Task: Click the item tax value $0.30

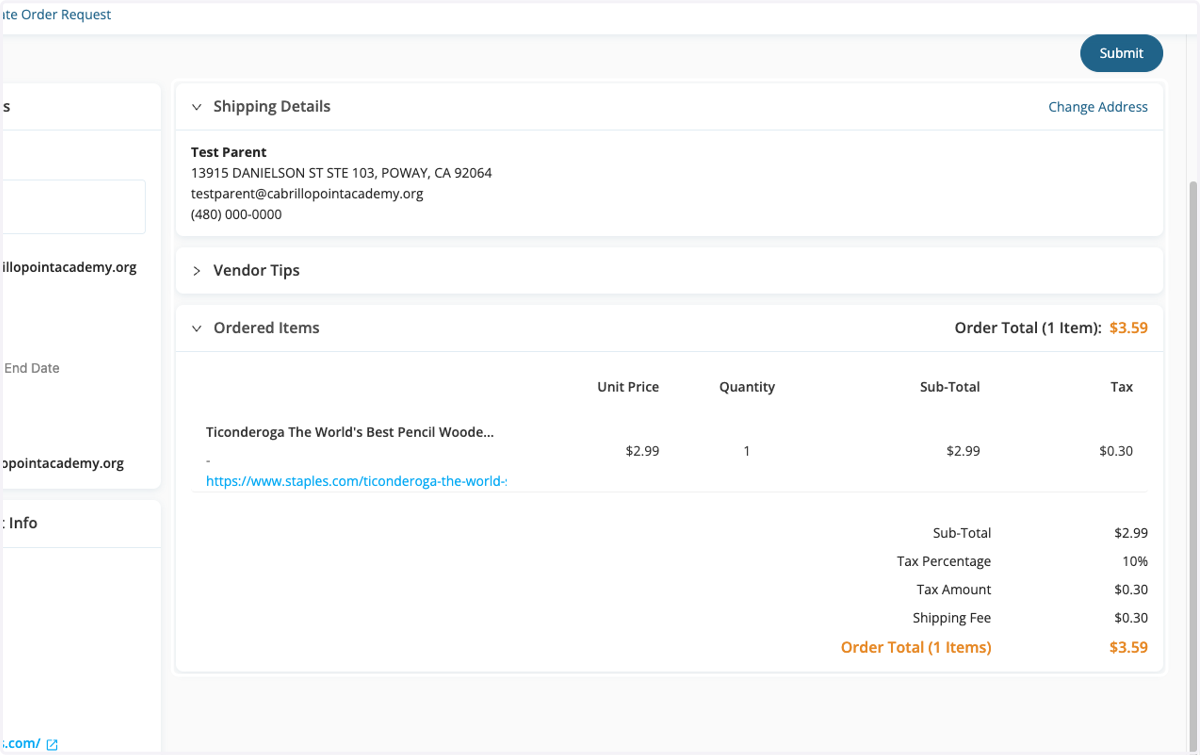Action: point(1116,451)
